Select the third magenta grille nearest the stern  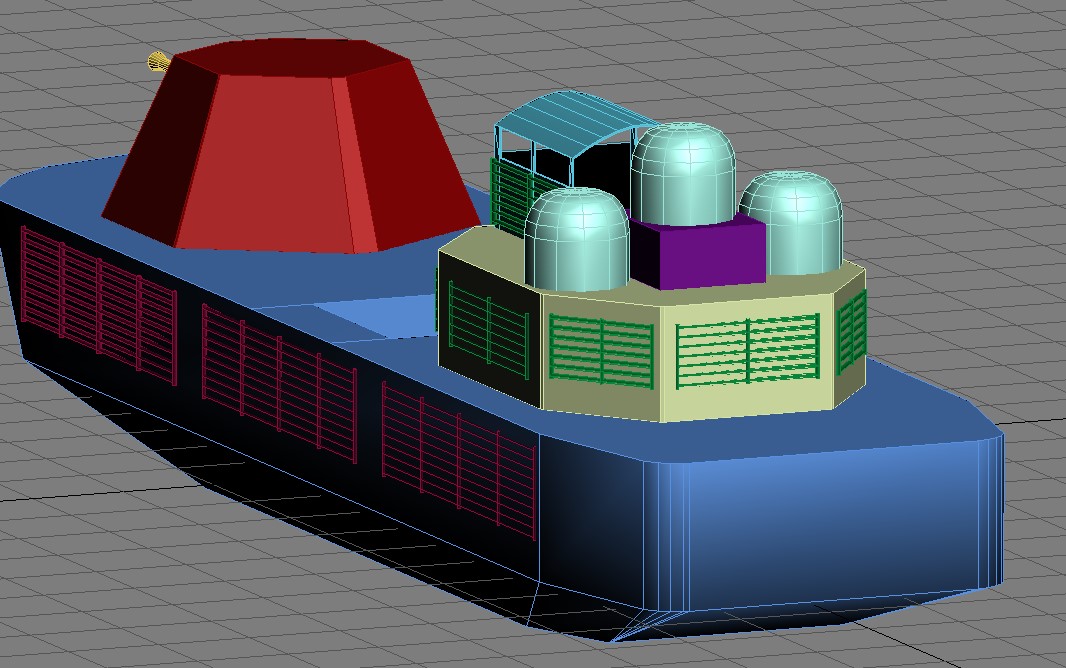(x=459, y=461)
